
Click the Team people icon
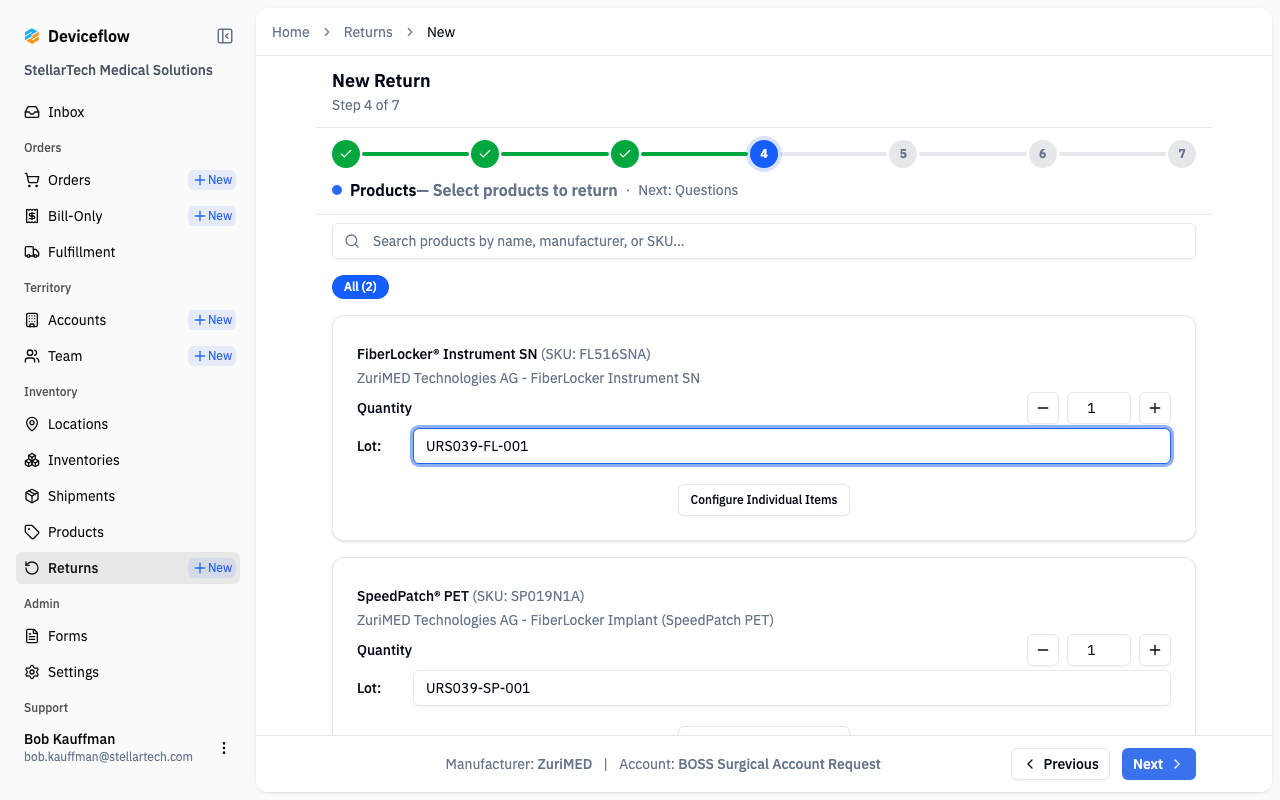[x=32, y=356]
